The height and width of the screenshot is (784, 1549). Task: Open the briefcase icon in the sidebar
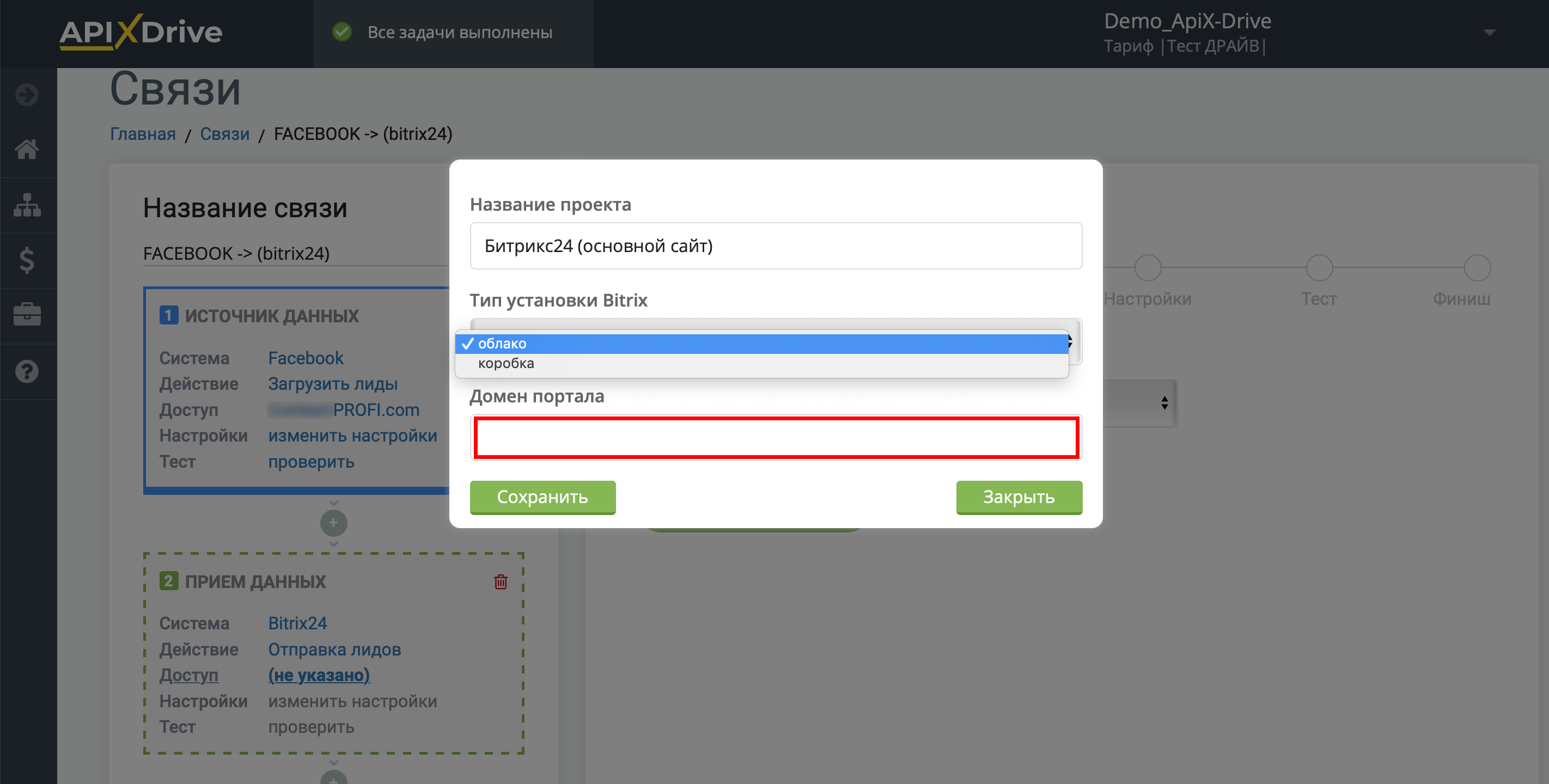27,315
